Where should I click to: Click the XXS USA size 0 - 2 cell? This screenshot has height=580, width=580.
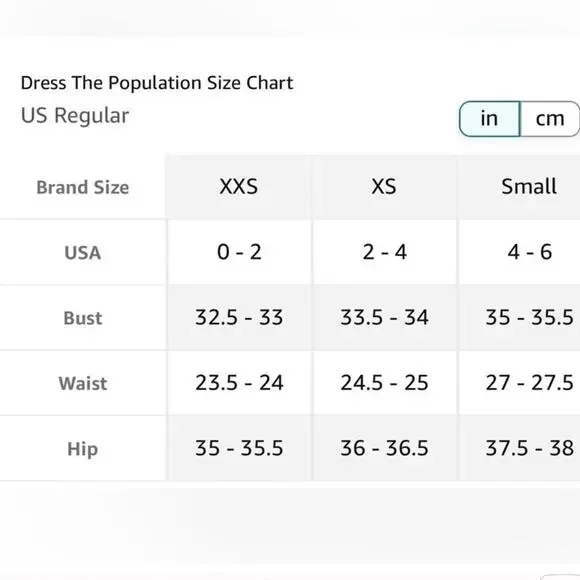[x=239, y=252]
